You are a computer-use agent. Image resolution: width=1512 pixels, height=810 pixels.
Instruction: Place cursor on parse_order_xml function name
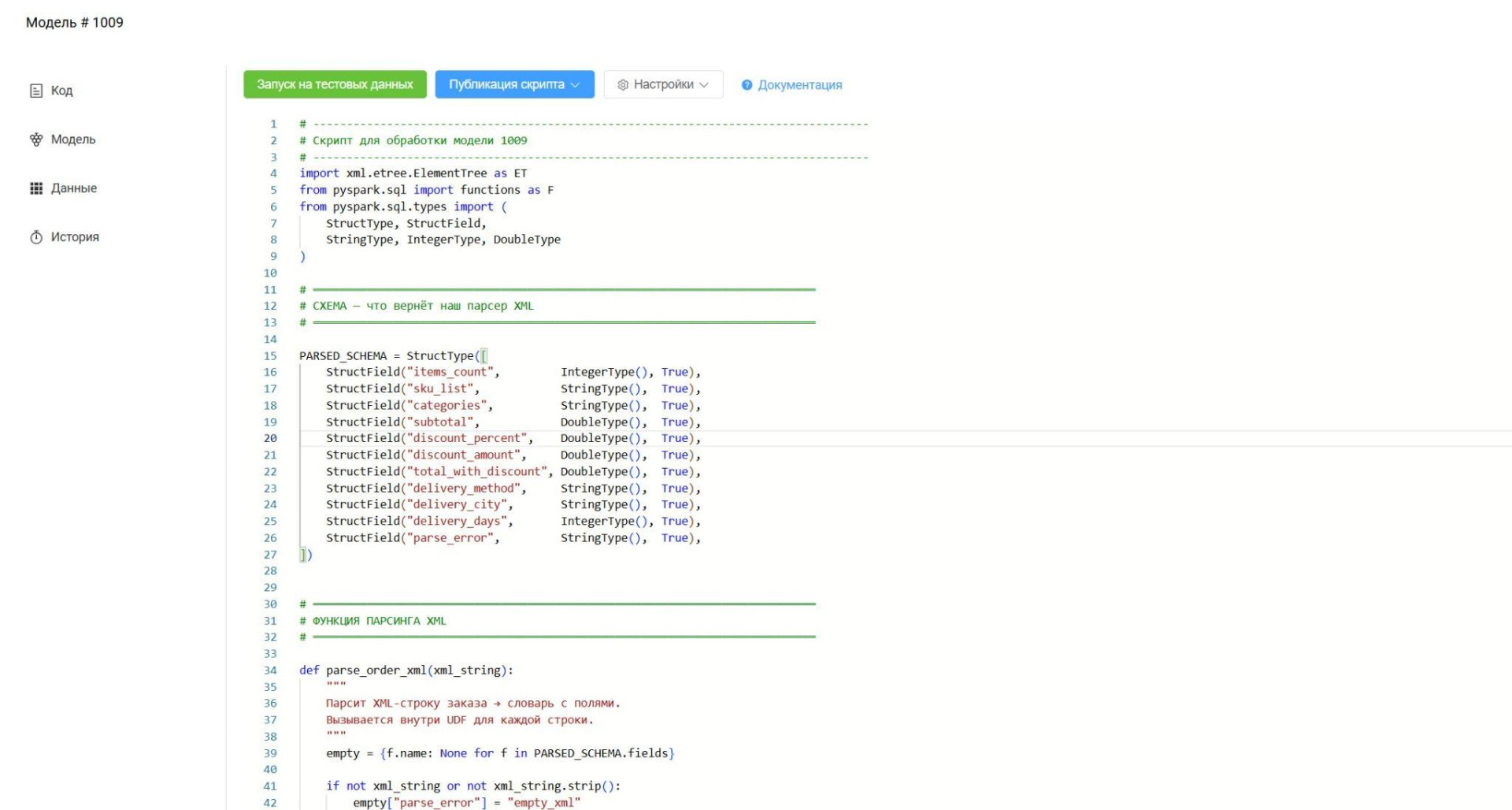[376, 671]
